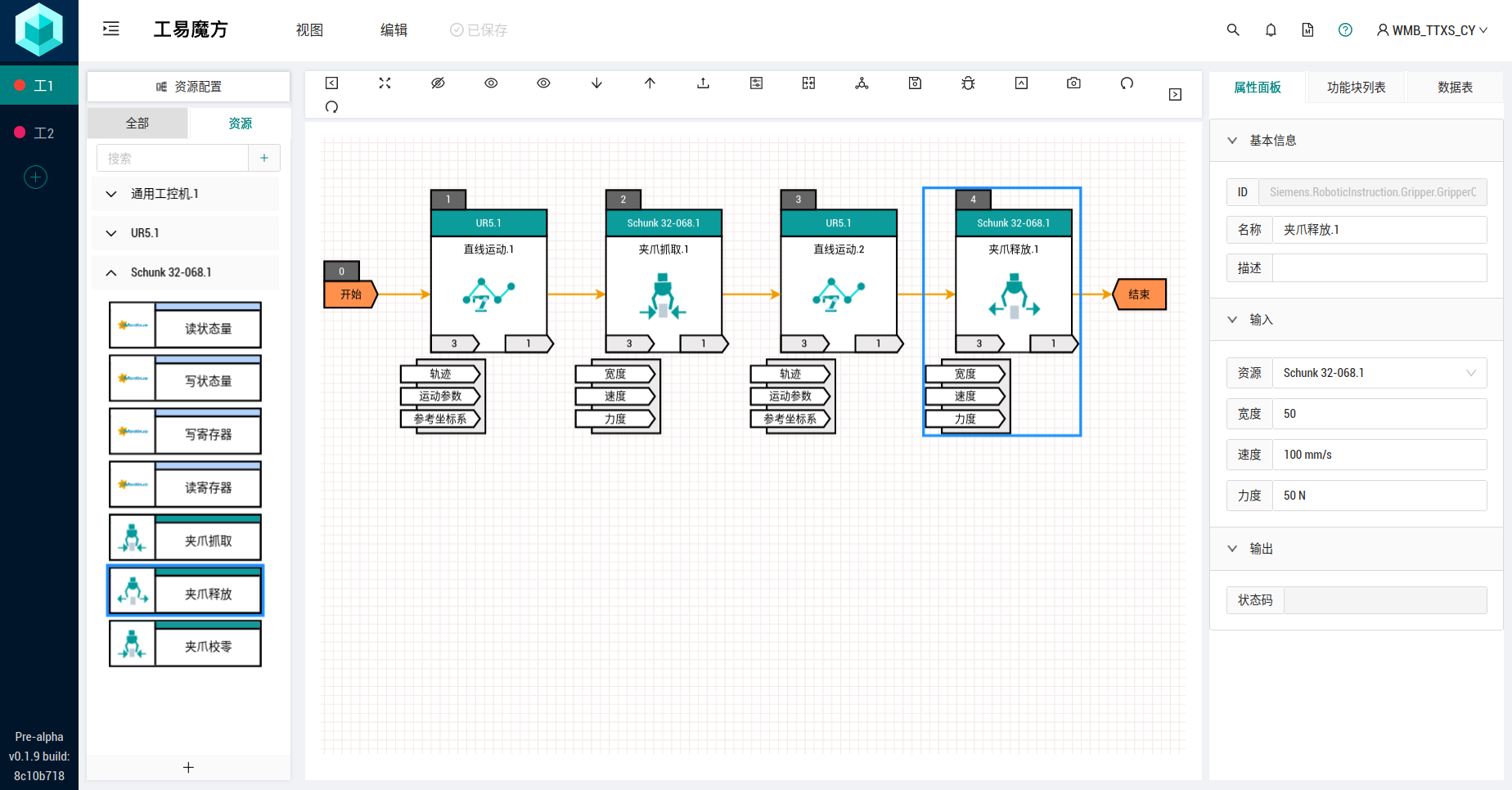Select the 直线运动.1 node on the canvas
The height and width of the screenshot is (790, 1512).
click(488, 281)
